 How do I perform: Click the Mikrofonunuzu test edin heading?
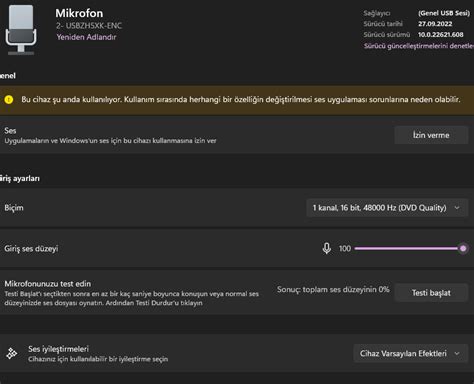(48, 284)
